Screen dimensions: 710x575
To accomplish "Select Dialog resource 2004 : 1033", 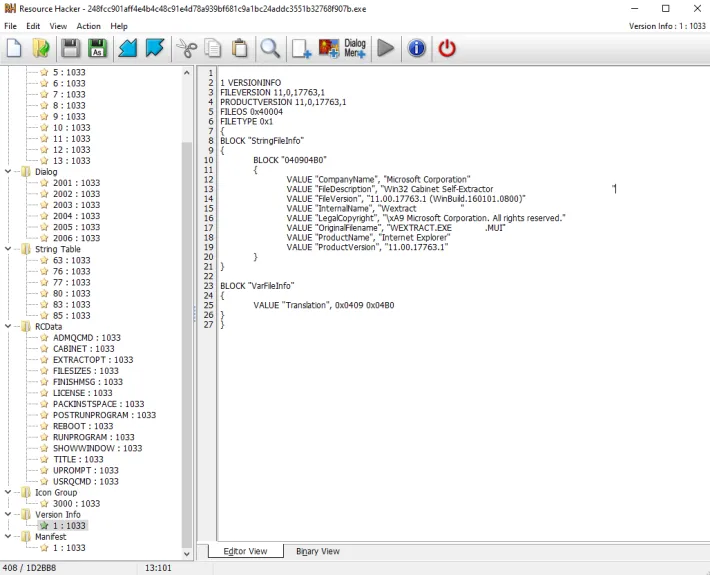I will pyautogui.click(x=76, y=216).
